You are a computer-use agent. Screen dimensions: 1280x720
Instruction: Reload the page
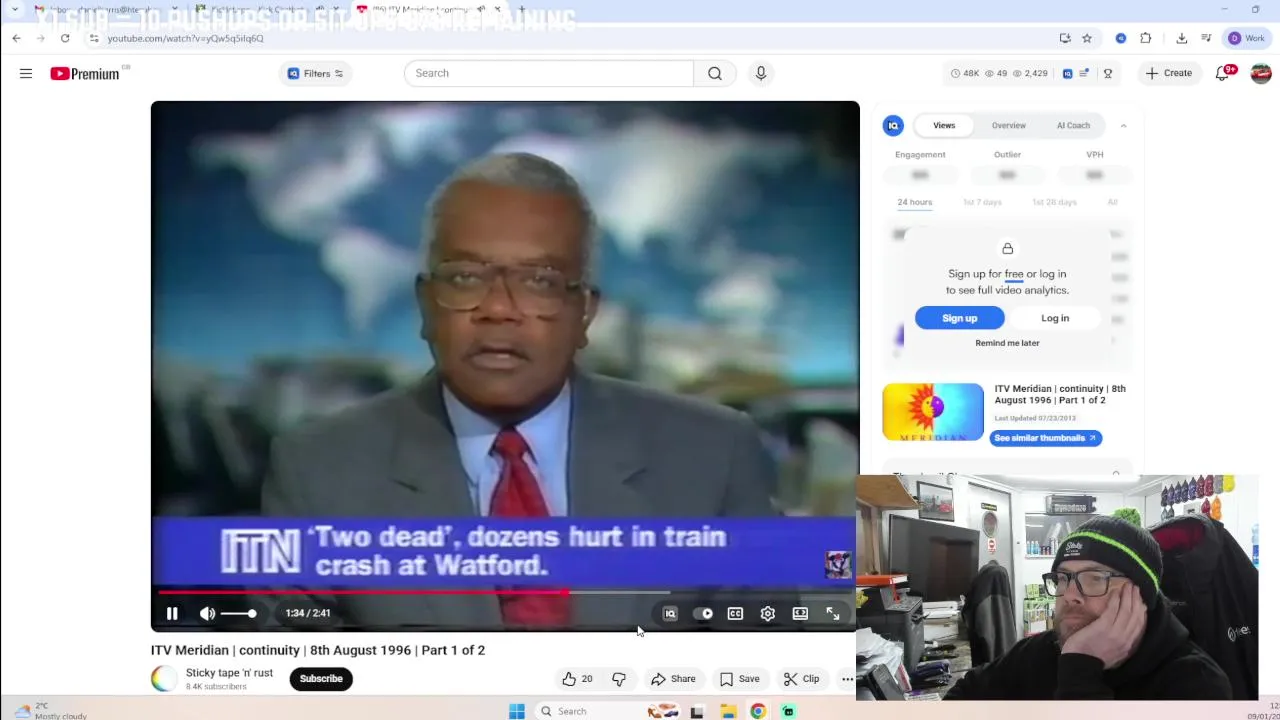point(65,38)
